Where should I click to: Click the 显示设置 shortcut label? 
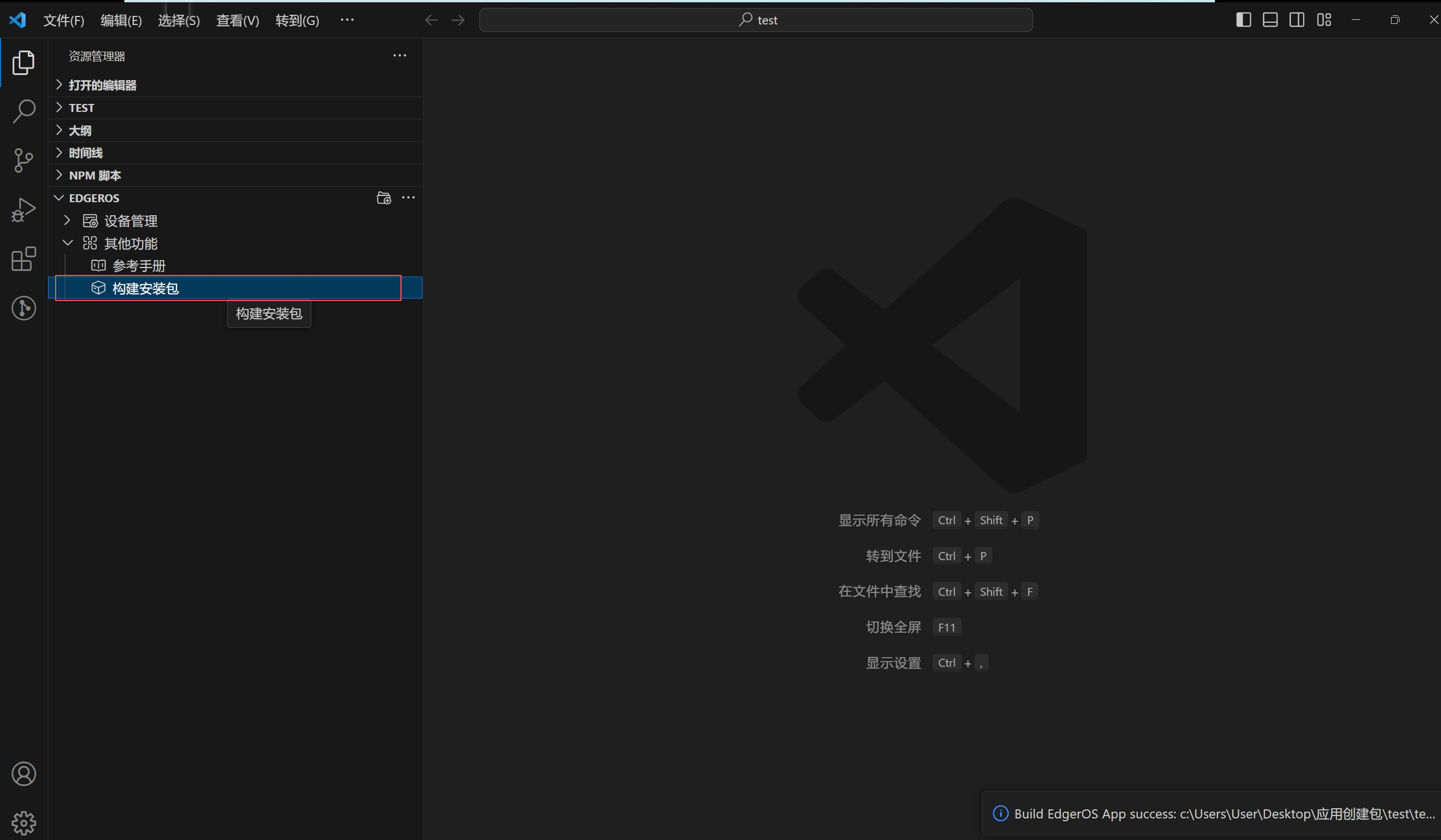(x=893, y=663)
